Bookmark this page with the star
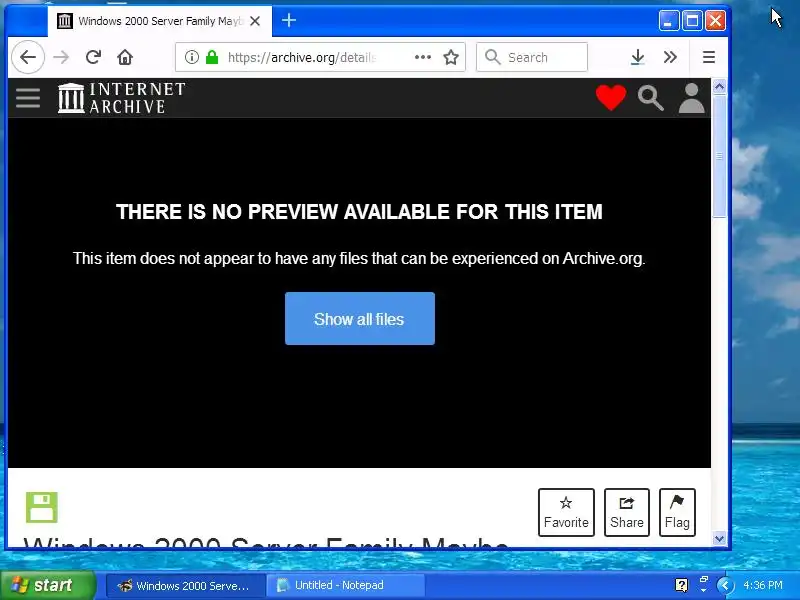This screenshot has width=800, height=600. click(x=451, y=57)
